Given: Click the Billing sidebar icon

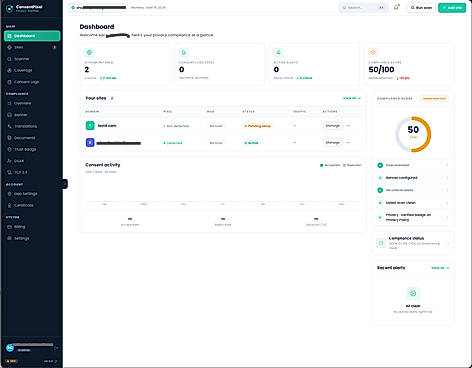Looking at the screenshot, I should (x=10, y=227).
